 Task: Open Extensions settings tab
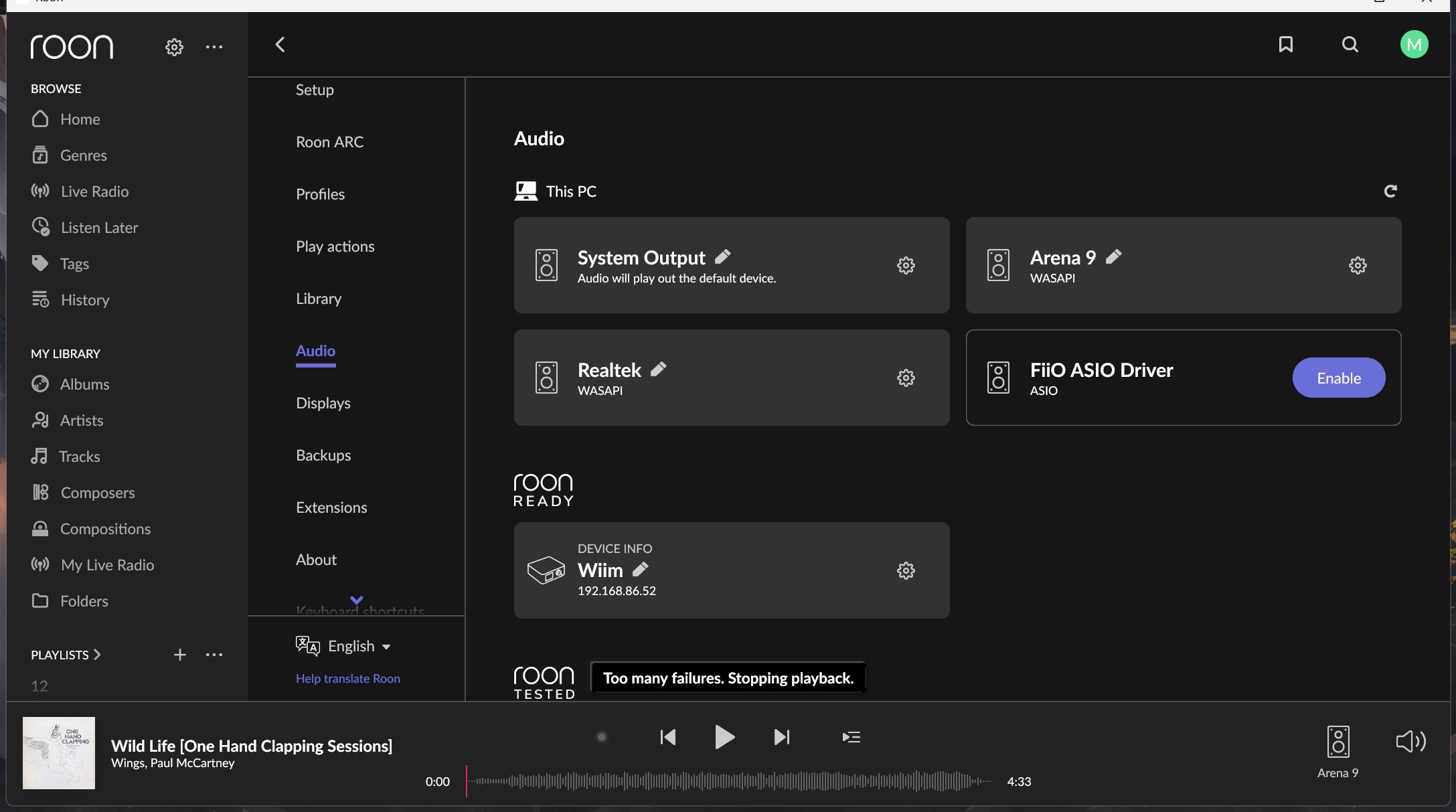[x=331, y=507]
